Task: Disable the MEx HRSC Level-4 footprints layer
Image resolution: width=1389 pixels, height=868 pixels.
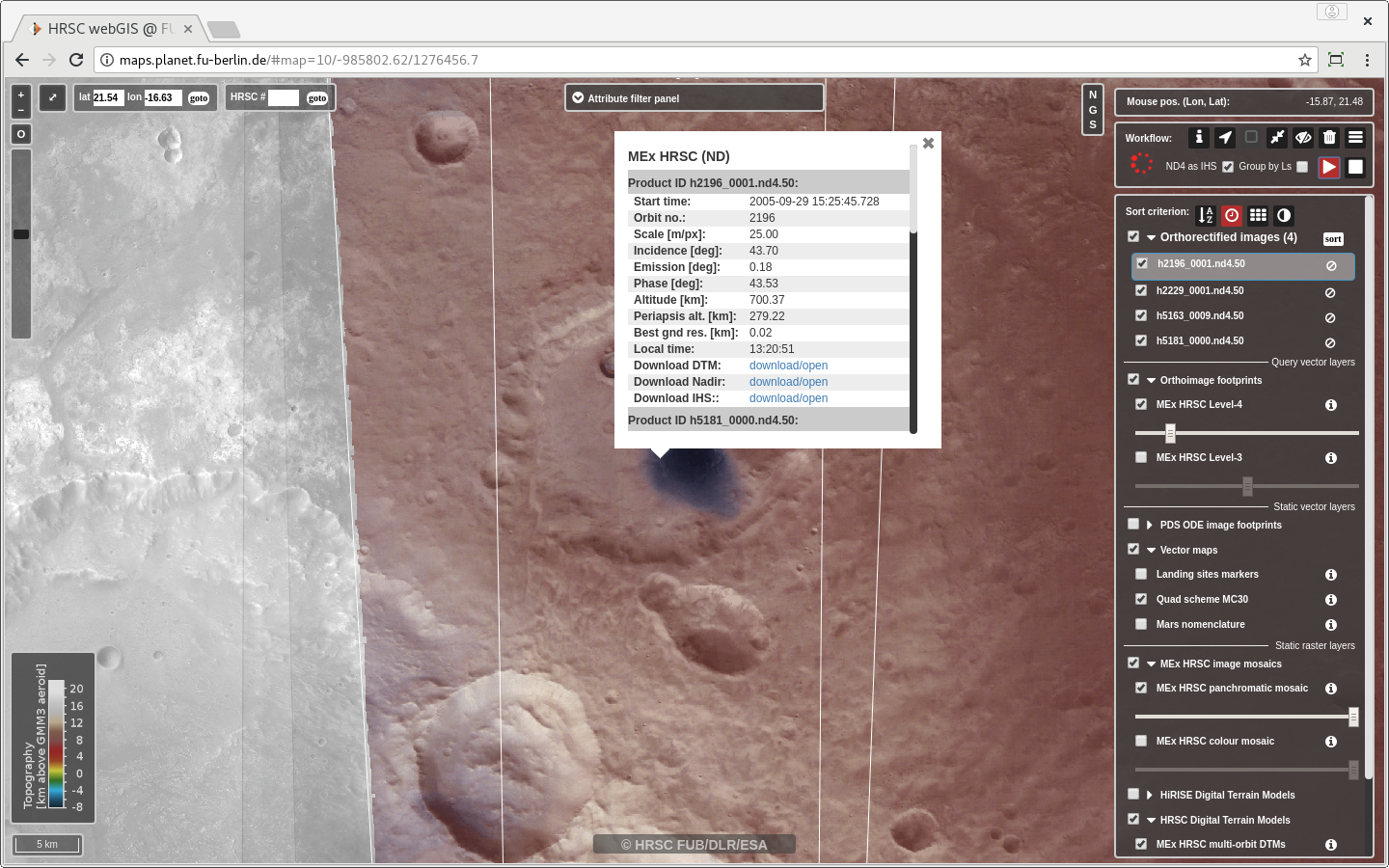Action: 1141,404
